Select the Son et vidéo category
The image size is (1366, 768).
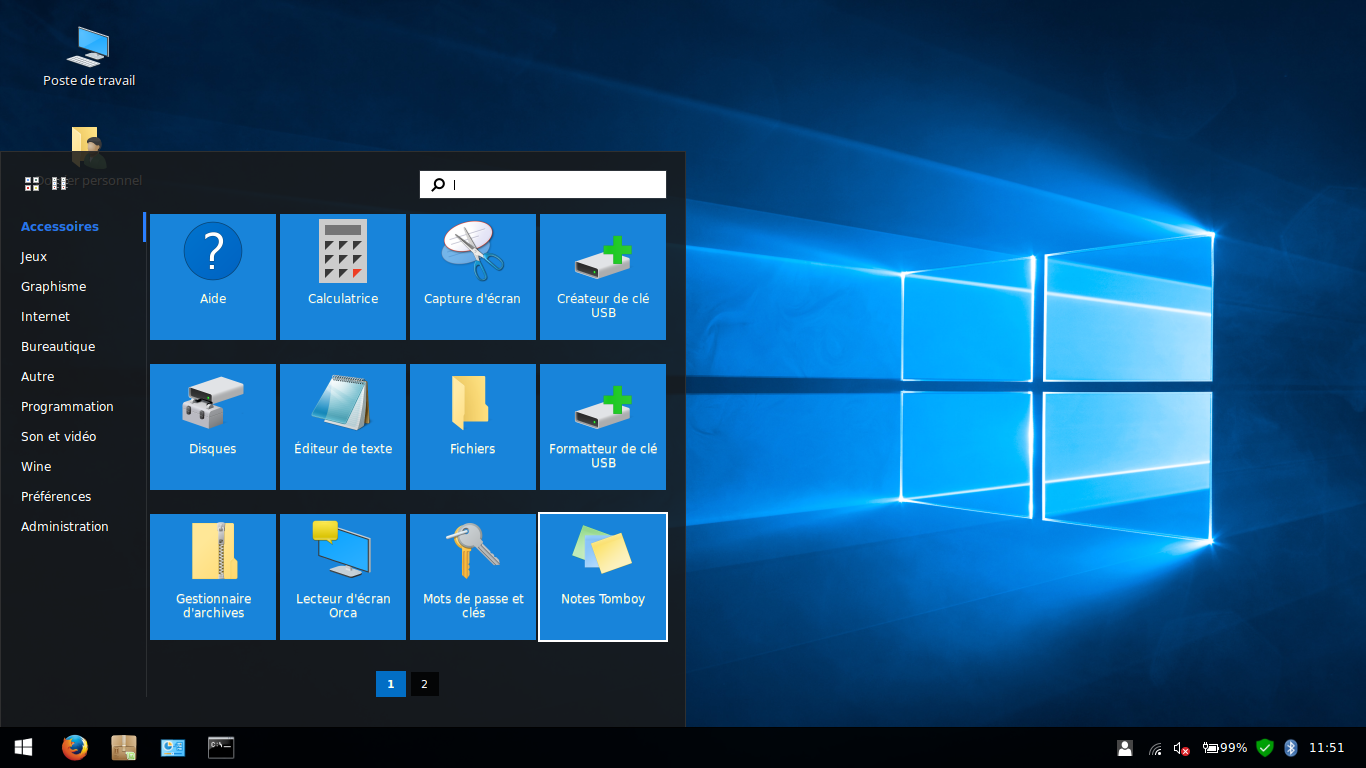pos(59,436)
